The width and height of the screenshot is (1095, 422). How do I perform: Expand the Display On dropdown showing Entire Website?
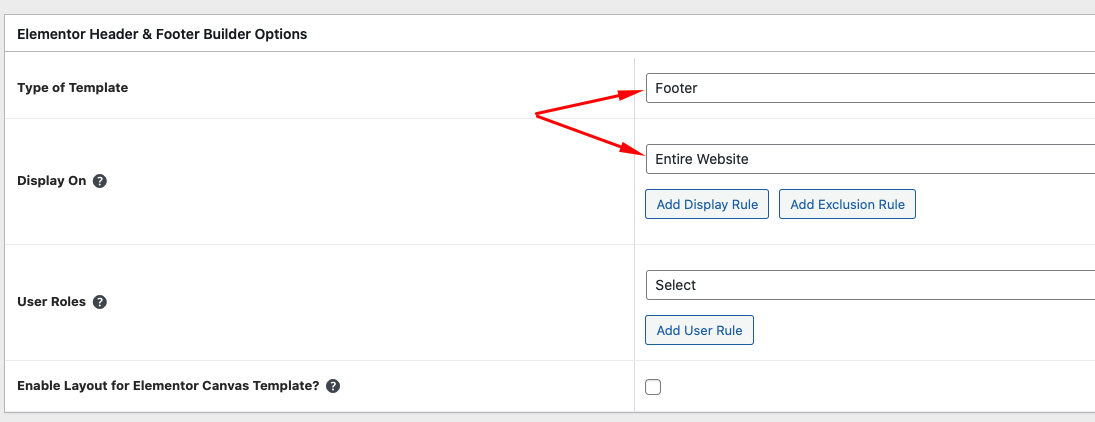(x=870, y=159)
